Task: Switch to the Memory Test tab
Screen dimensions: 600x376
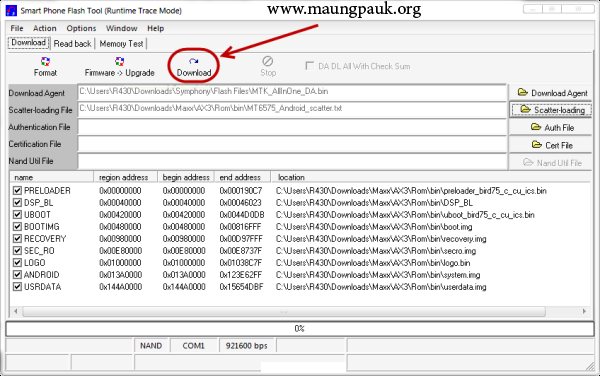Action: (x=121, y=44)
